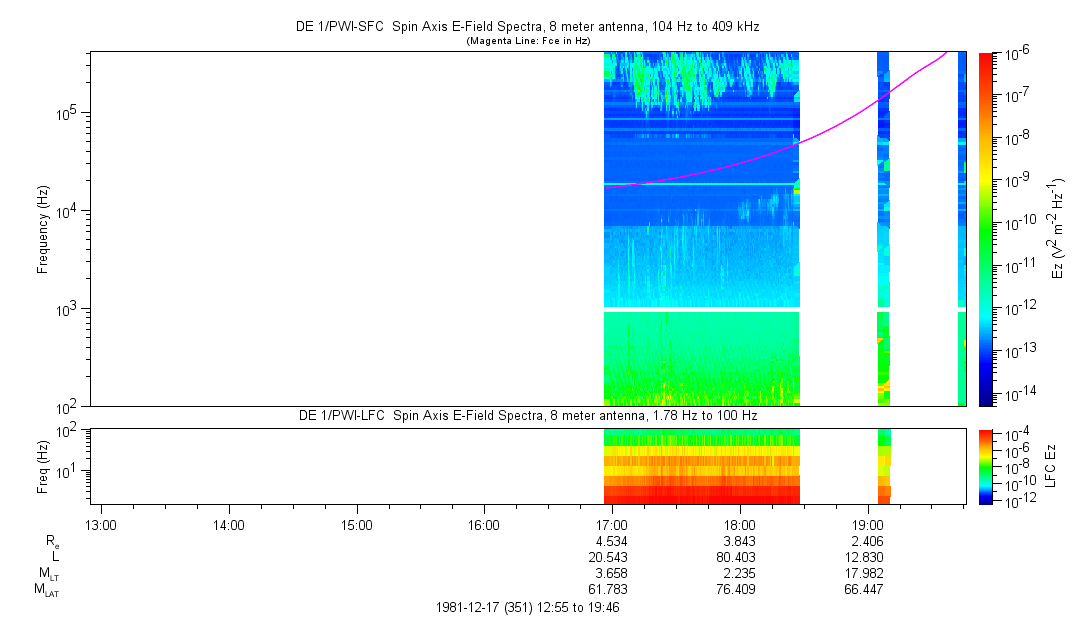Click the 'Frequency (Hz)' axis label
Viewport: 1083px width, 620px height.
(x=43, y=229)
